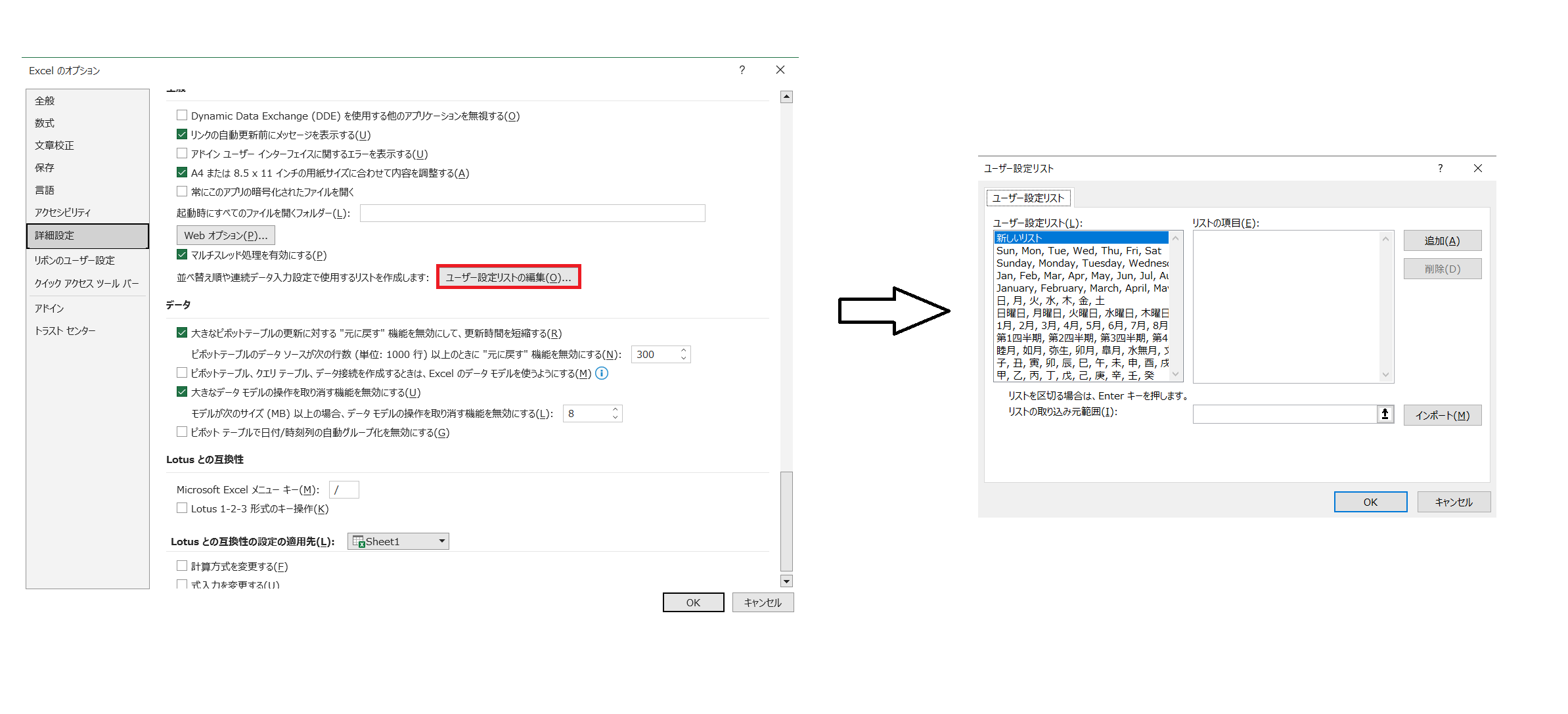Uncheck リンクの自動更新前にメッセージを表示する
Image resolution: width=1568 pixels, height=714 pixels.
(181, 134)
